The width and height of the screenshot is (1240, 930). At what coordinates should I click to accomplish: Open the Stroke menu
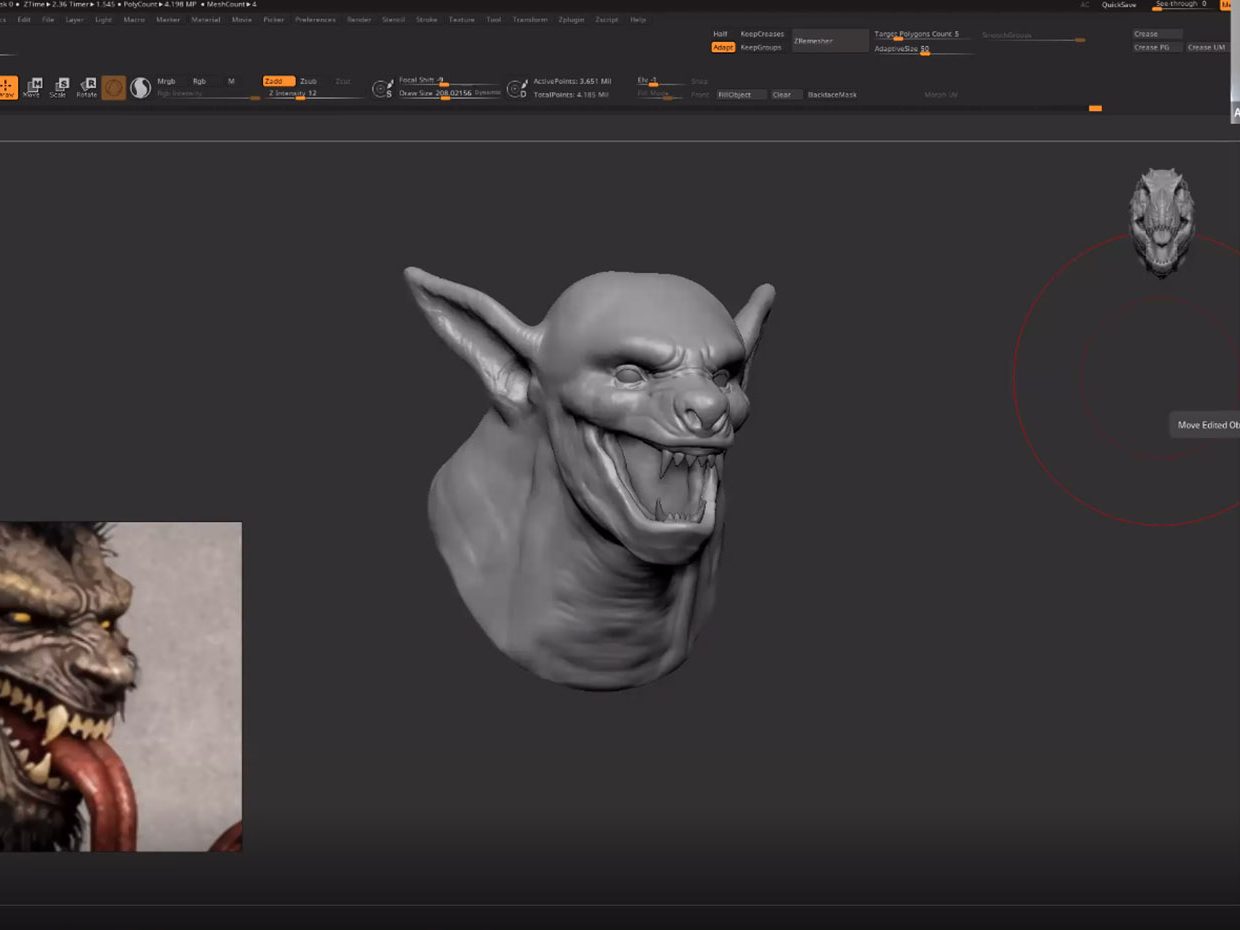coord(426,19)
